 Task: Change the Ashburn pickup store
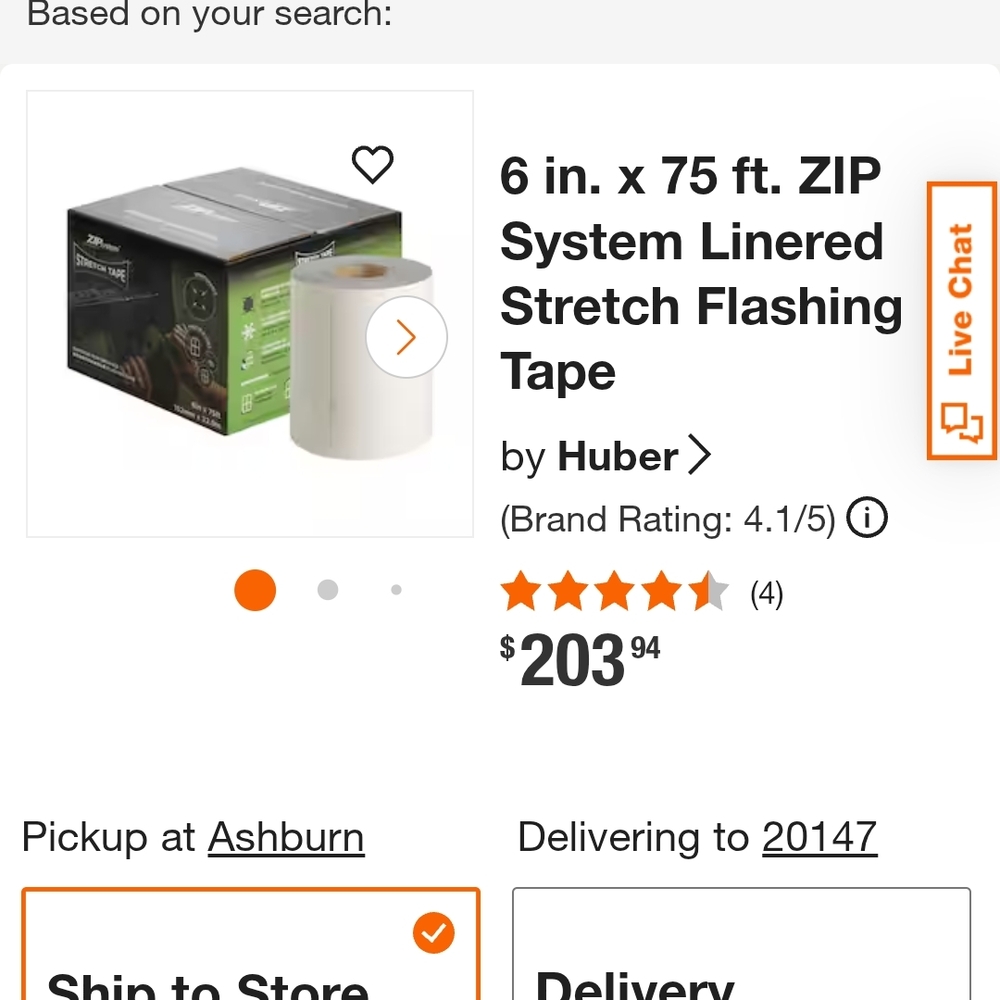pyautogui.click(x=285, y=838)
